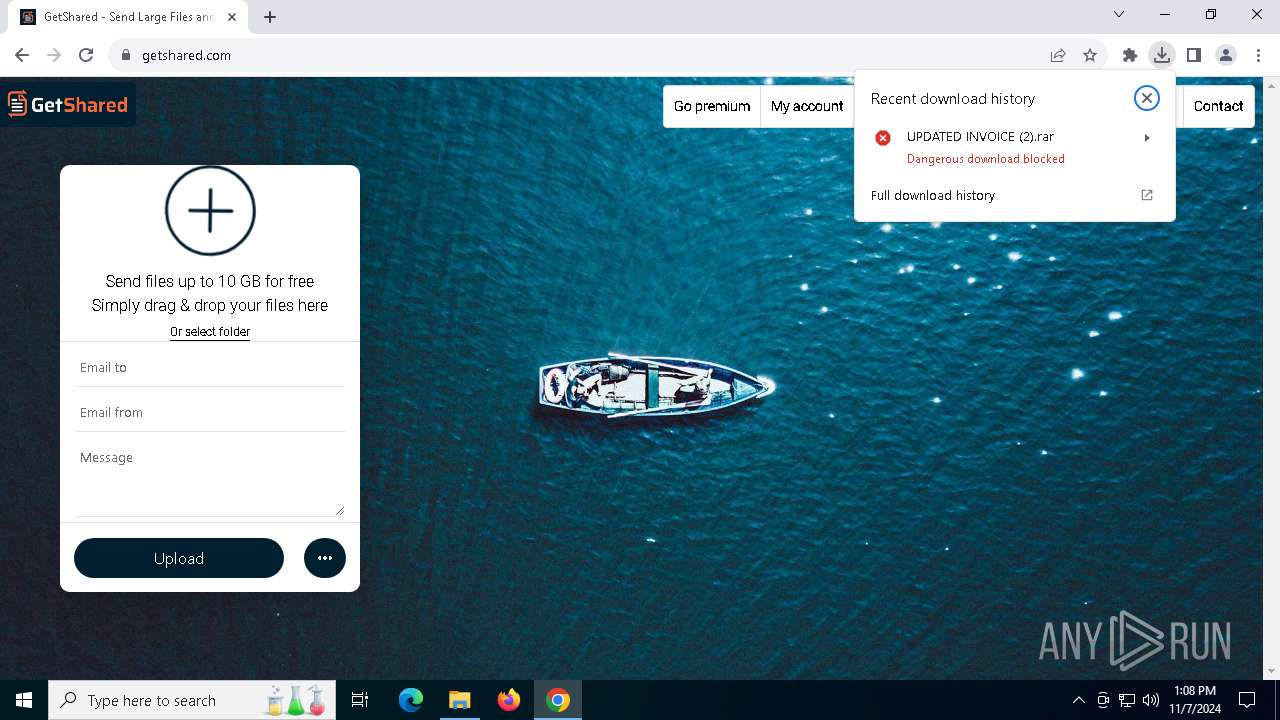The height and width of the screenshot is (720, 1280).
Task: Open the volume control in system tray
Action: coord(1151,700)
